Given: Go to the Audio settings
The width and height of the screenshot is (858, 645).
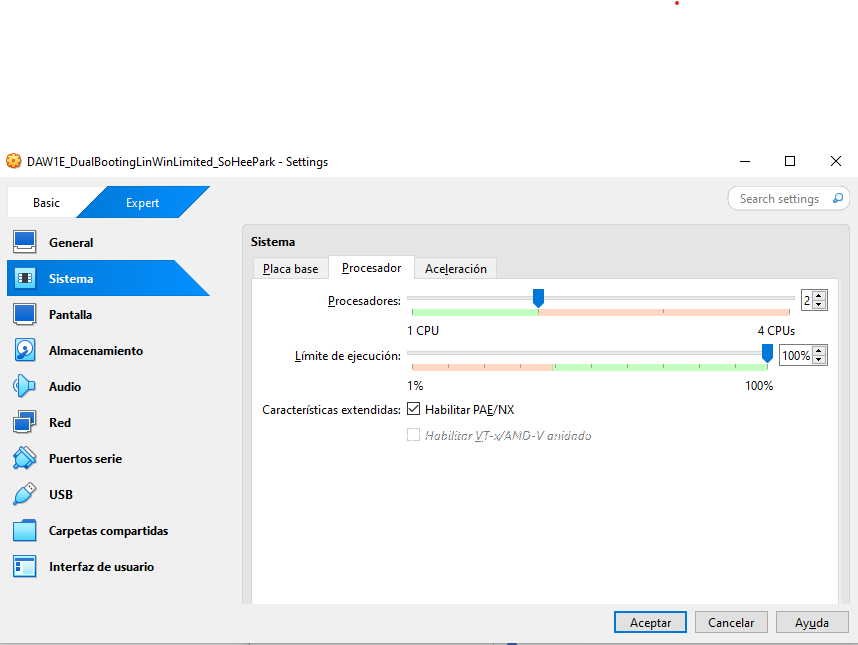Looking at the screenshot, I should (x=65, y=387).
